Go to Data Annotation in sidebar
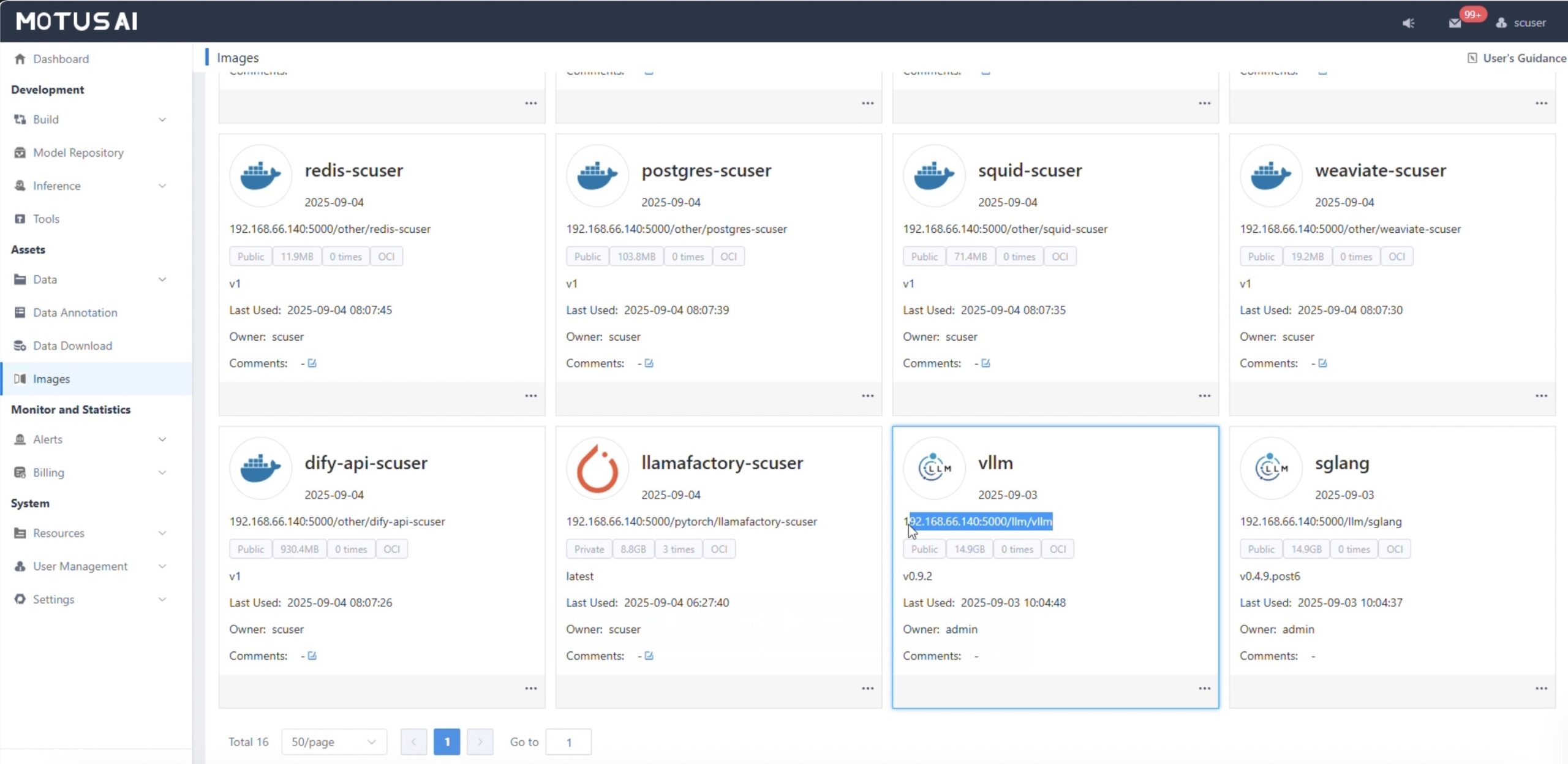The image size is (1568, 764). 75,312
